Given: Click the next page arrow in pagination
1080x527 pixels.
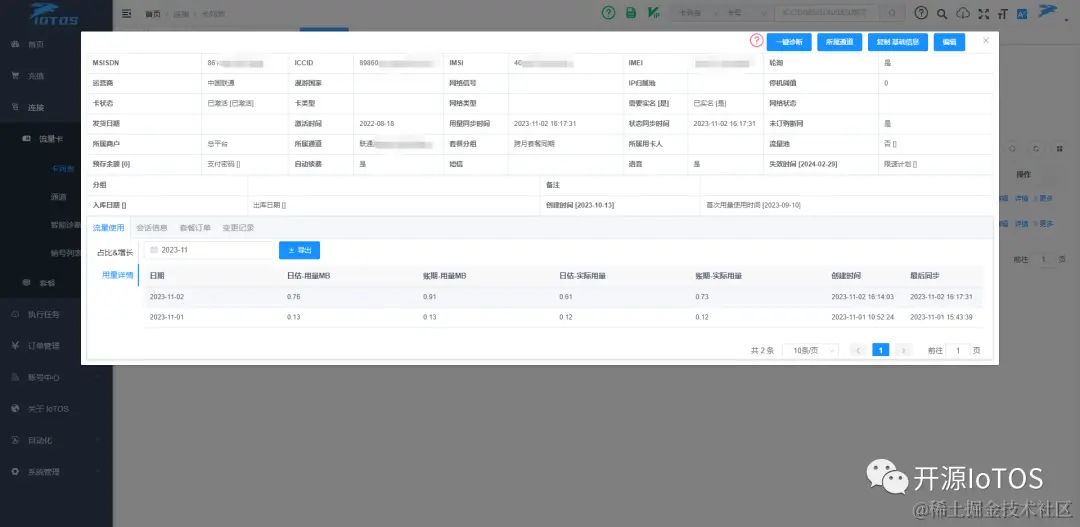Looking at the screenshot, I should pos(904,351).
